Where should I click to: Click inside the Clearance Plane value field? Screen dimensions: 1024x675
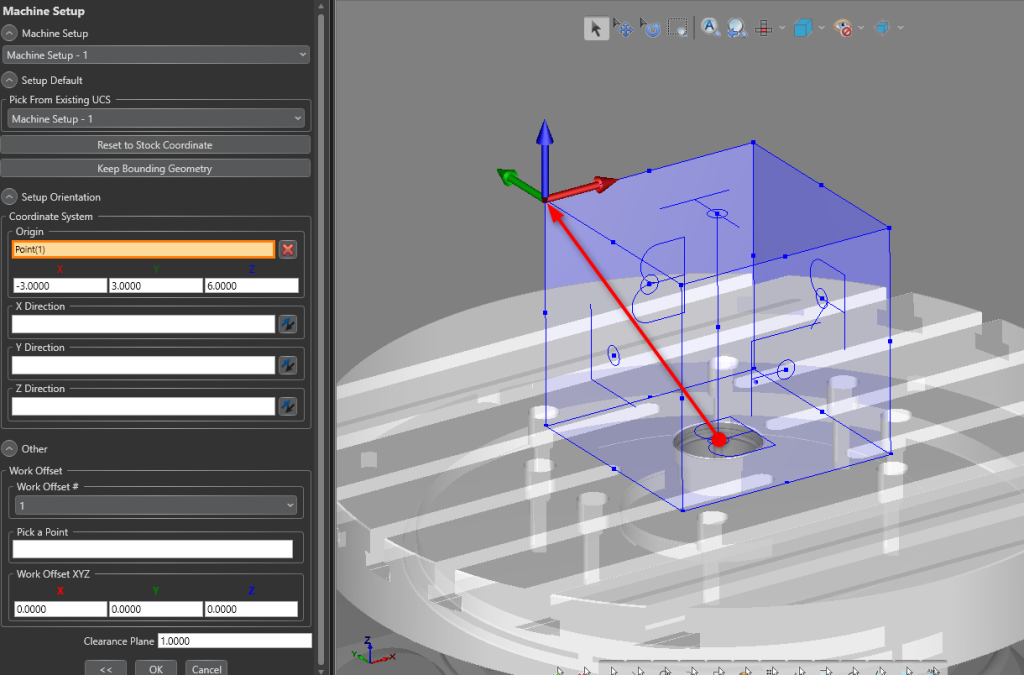click(235, 640)
